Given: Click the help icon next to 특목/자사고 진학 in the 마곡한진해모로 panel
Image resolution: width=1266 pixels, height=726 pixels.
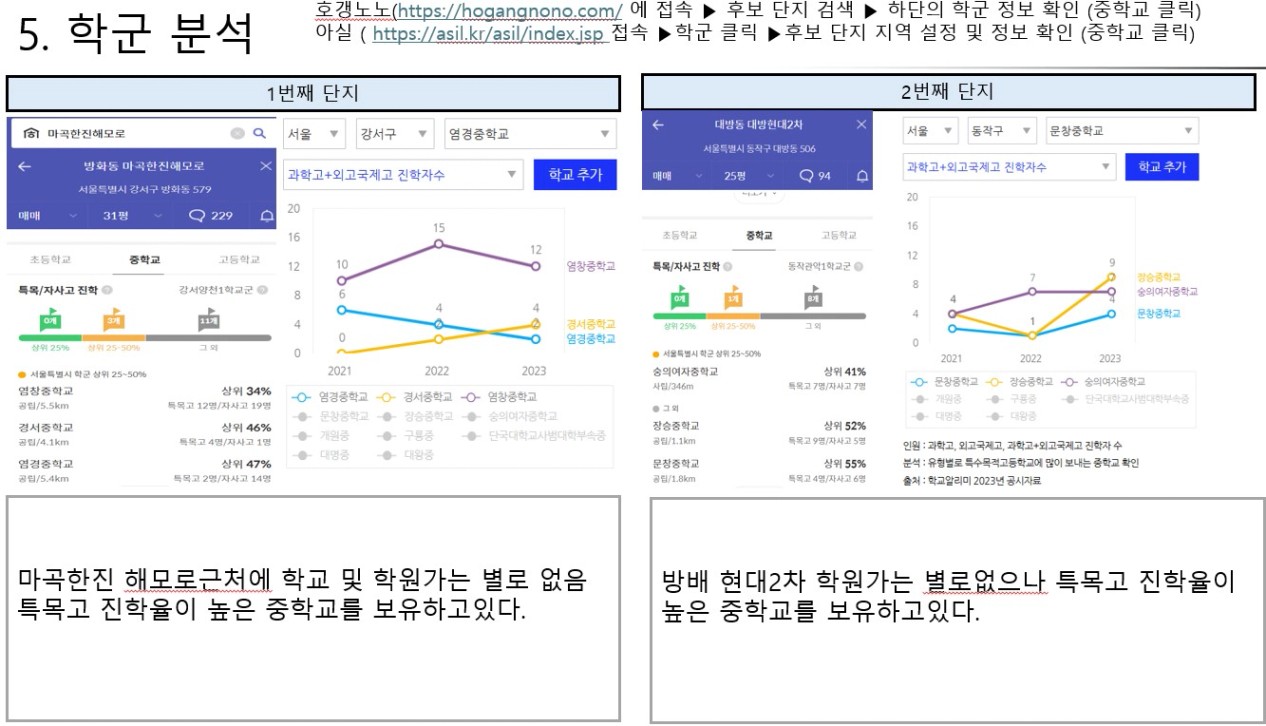Looking at the screenshot, I should 107,290.
